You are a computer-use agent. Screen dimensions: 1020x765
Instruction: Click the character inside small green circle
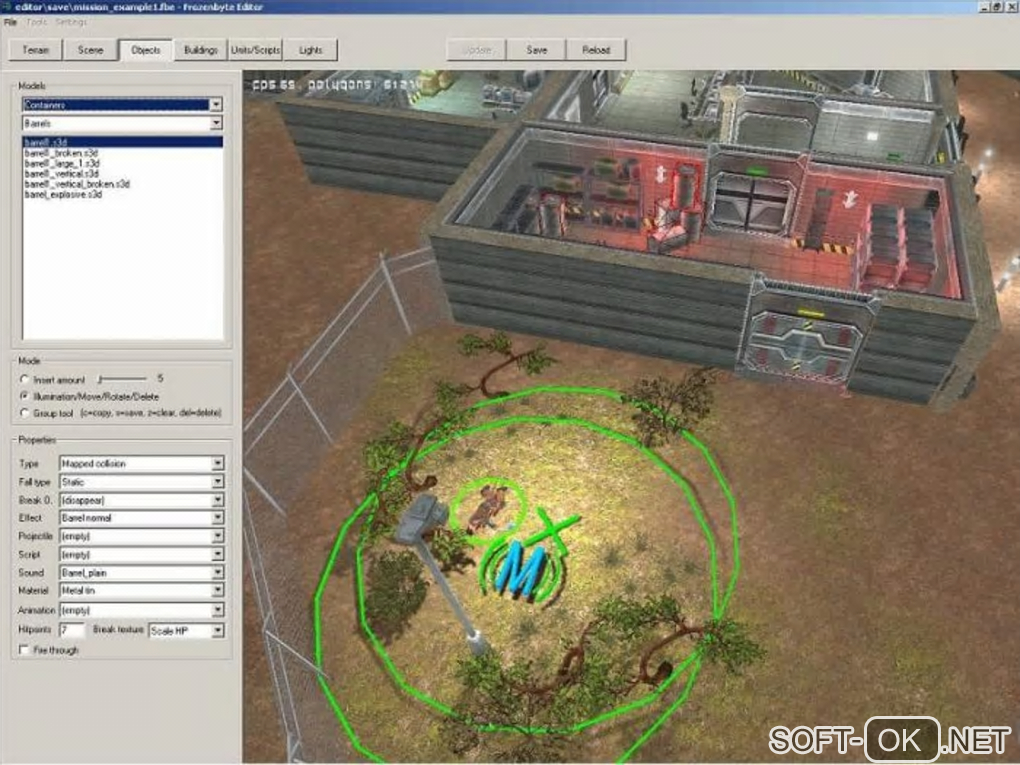487,511
